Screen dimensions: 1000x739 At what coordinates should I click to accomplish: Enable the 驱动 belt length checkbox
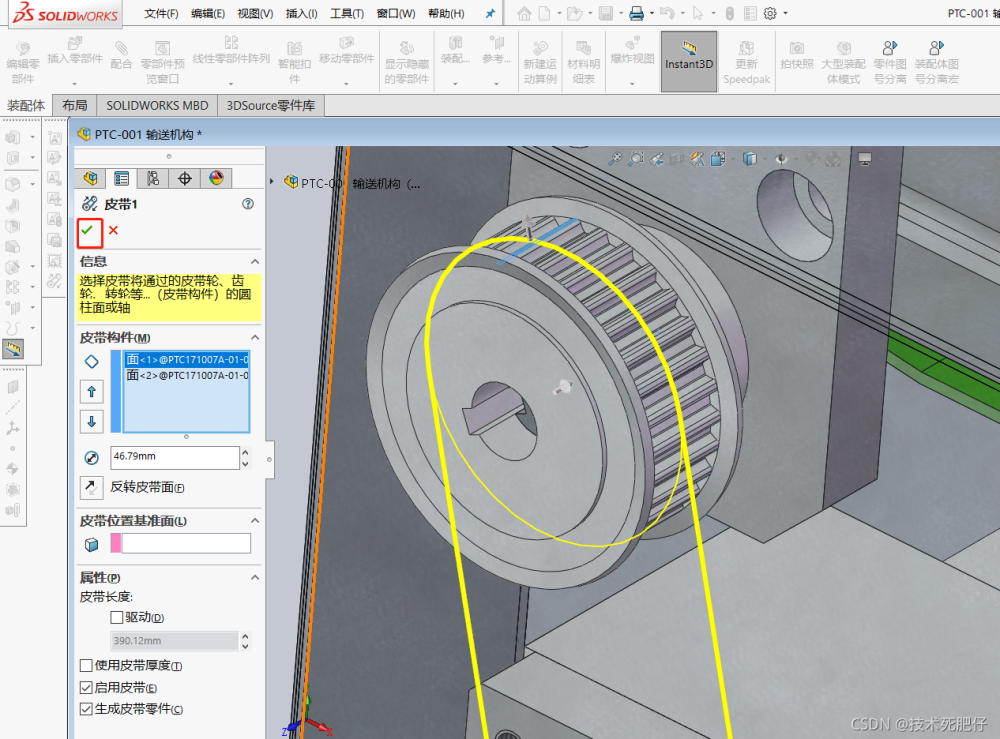pos(117,618)
